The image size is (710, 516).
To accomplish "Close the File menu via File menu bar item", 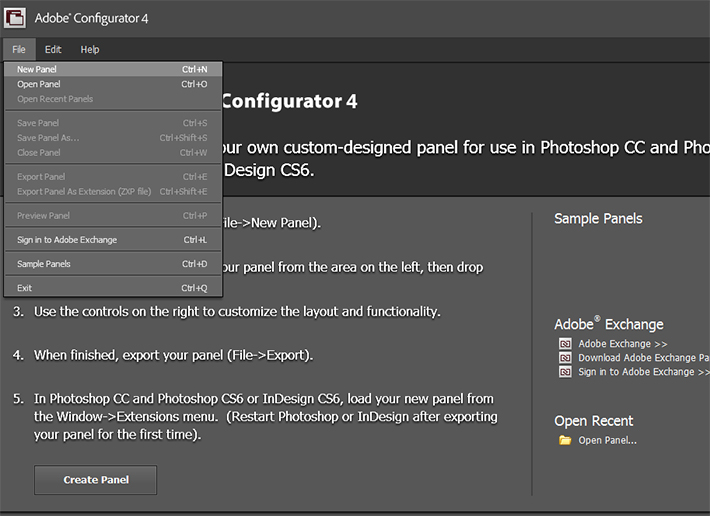I will [19, 49].
